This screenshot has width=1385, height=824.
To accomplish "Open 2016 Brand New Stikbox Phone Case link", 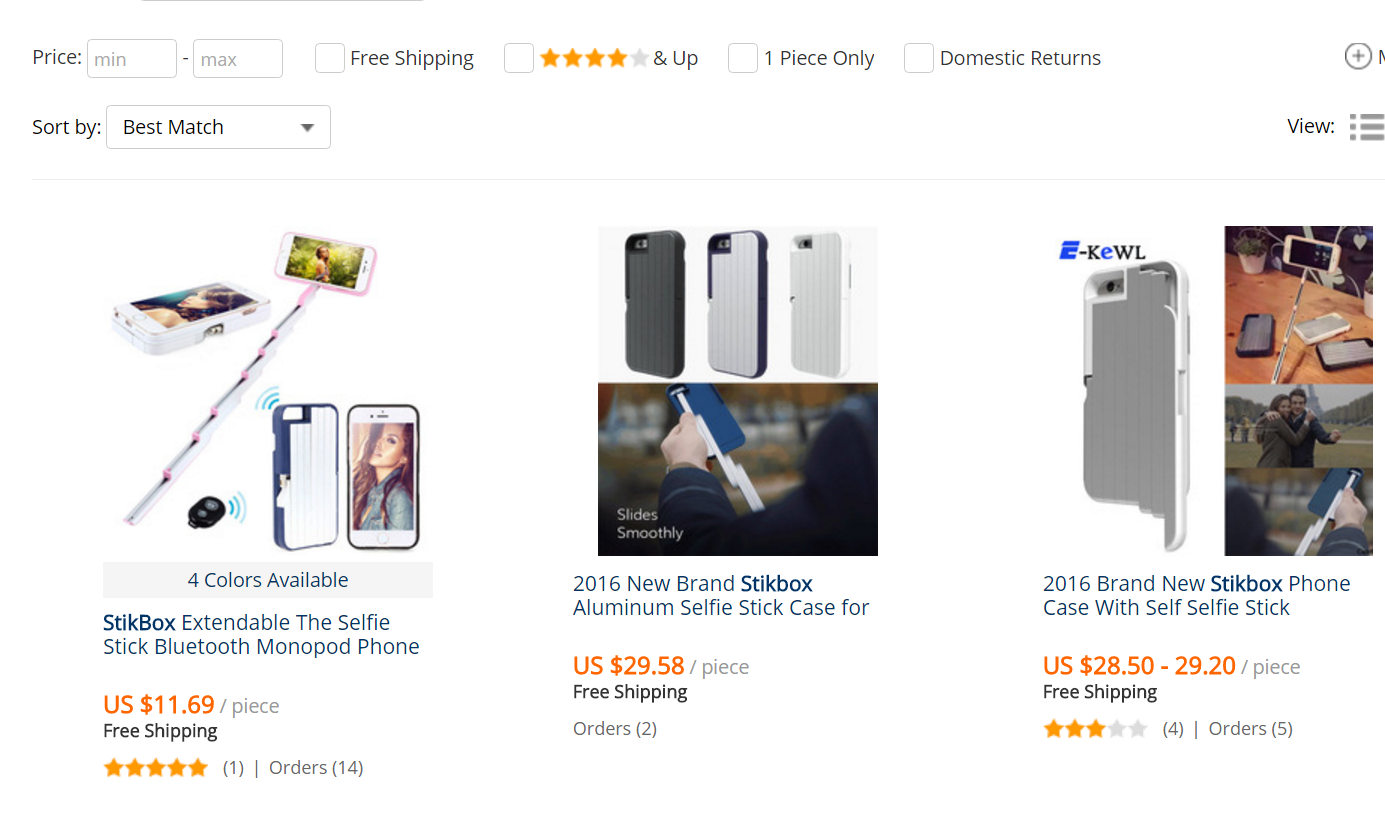I will click(1196, 595).
